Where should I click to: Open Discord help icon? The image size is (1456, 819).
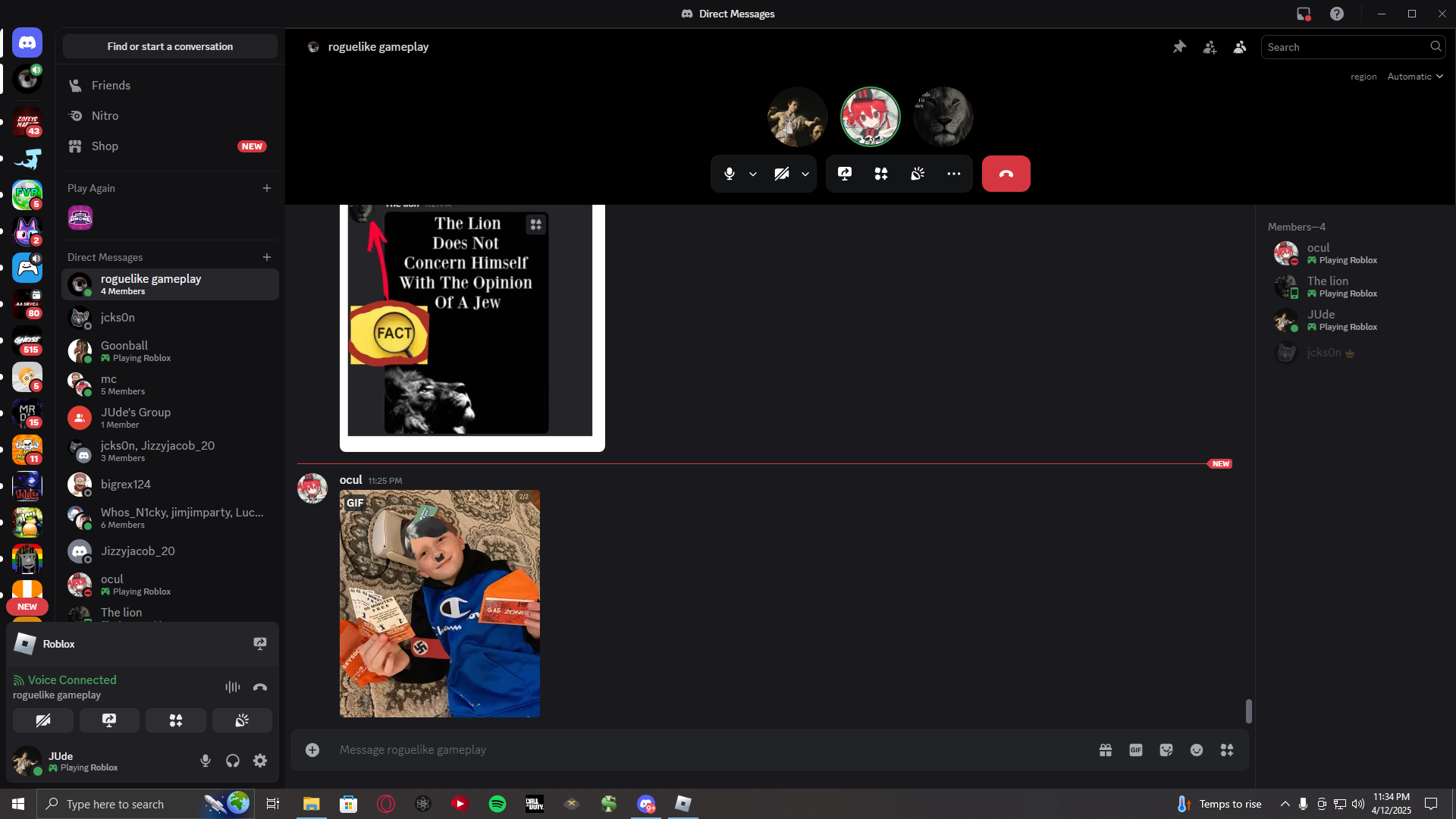1337,14
